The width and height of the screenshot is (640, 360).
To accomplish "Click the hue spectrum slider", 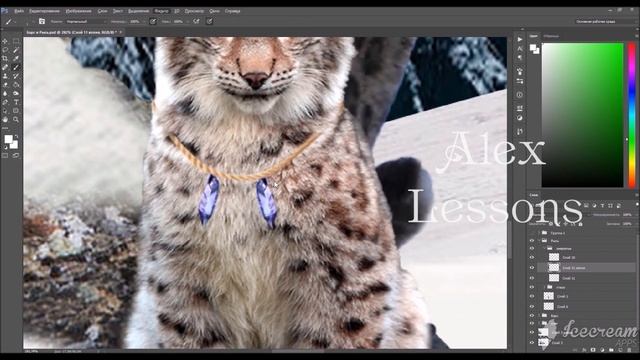I will tap(631, 115).
